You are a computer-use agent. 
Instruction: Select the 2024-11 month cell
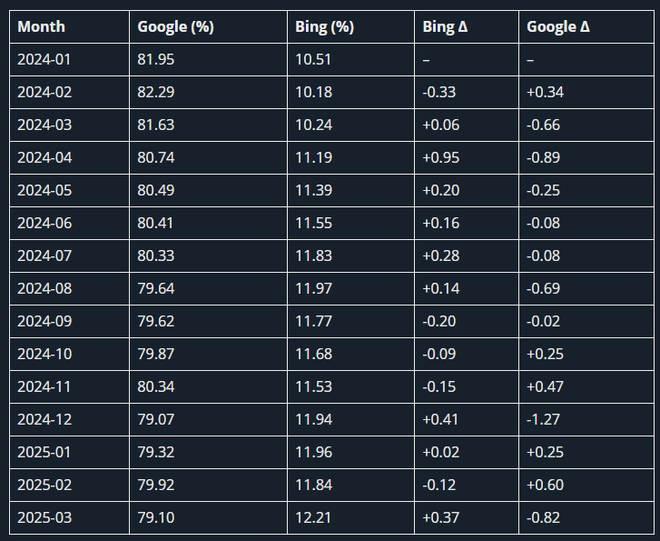pos(69,387)
